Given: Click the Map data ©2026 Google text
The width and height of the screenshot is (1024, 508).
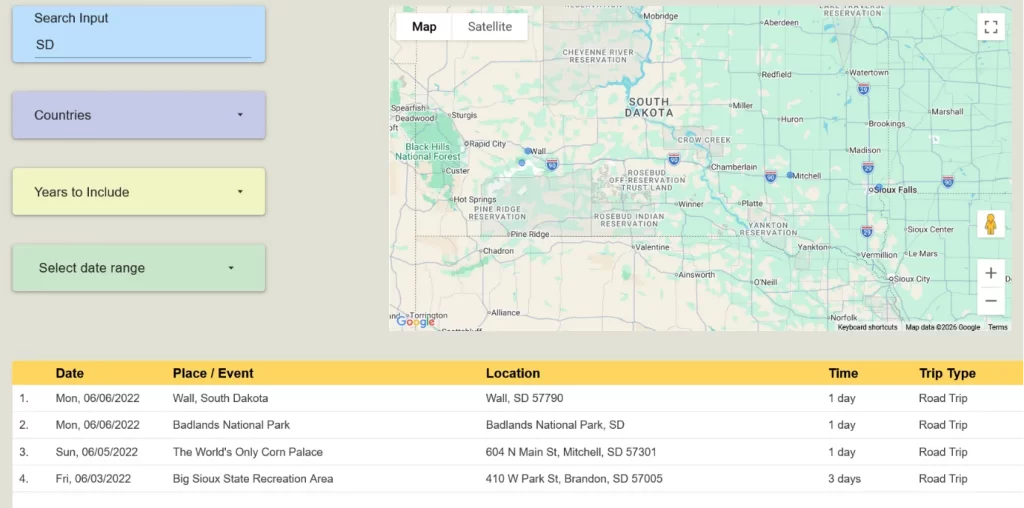Looking at the screenshot, I should (942, 327).
